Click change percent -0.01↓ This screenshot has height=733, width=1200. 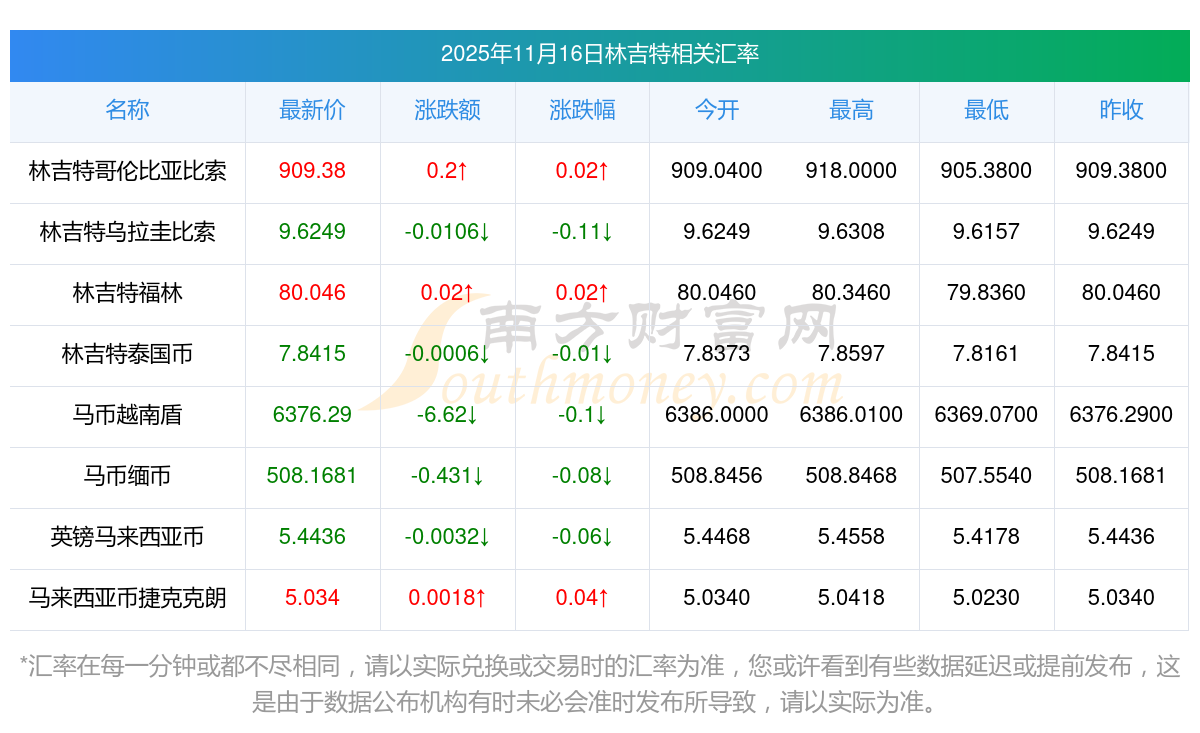coord(582,354)
